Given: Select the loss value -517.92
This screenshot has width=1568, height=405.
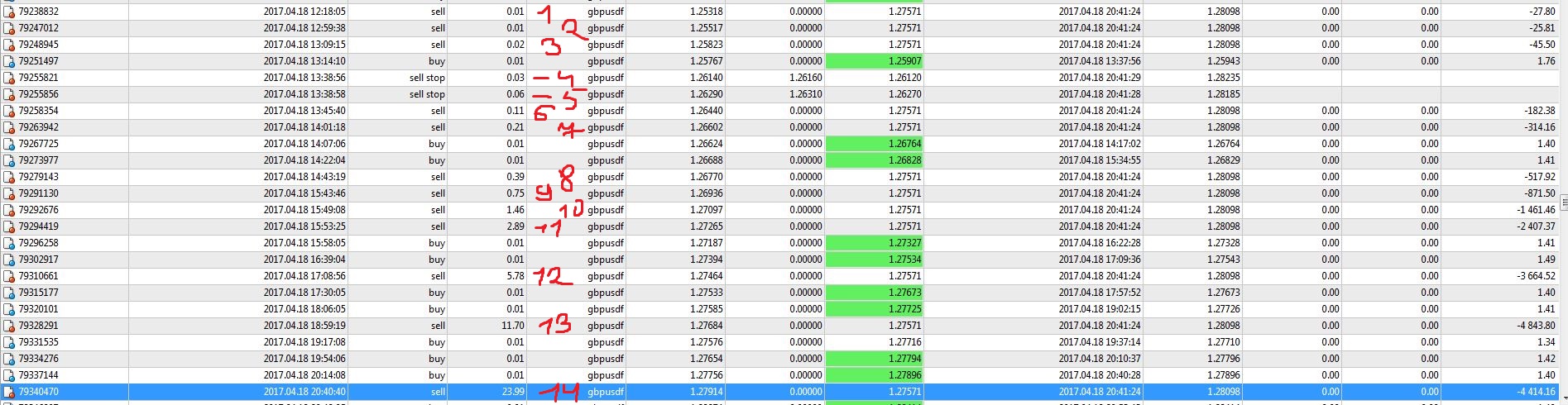Looking at the screenshot, I should click(x=1540, y=177).
